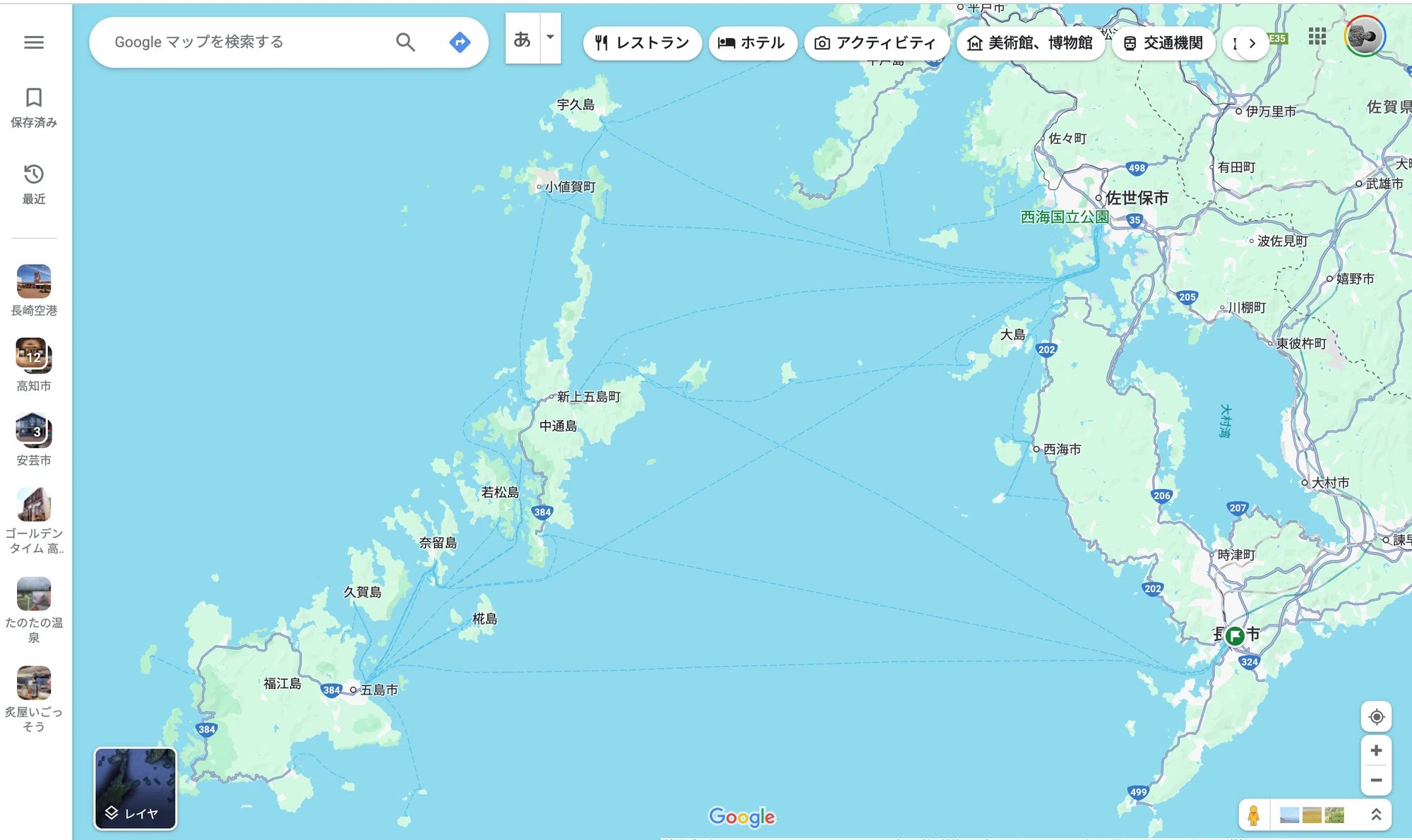
Task: Click the 有田町 town label
Action: [x=1236, y=167]
